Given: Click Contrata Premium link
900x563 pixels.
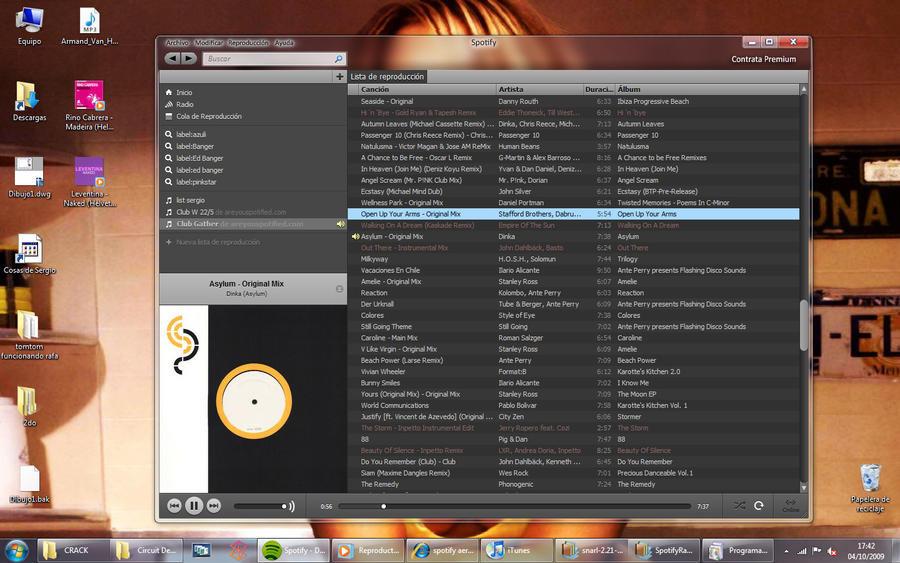Looking at the screenshot, I should pos(763,59).
